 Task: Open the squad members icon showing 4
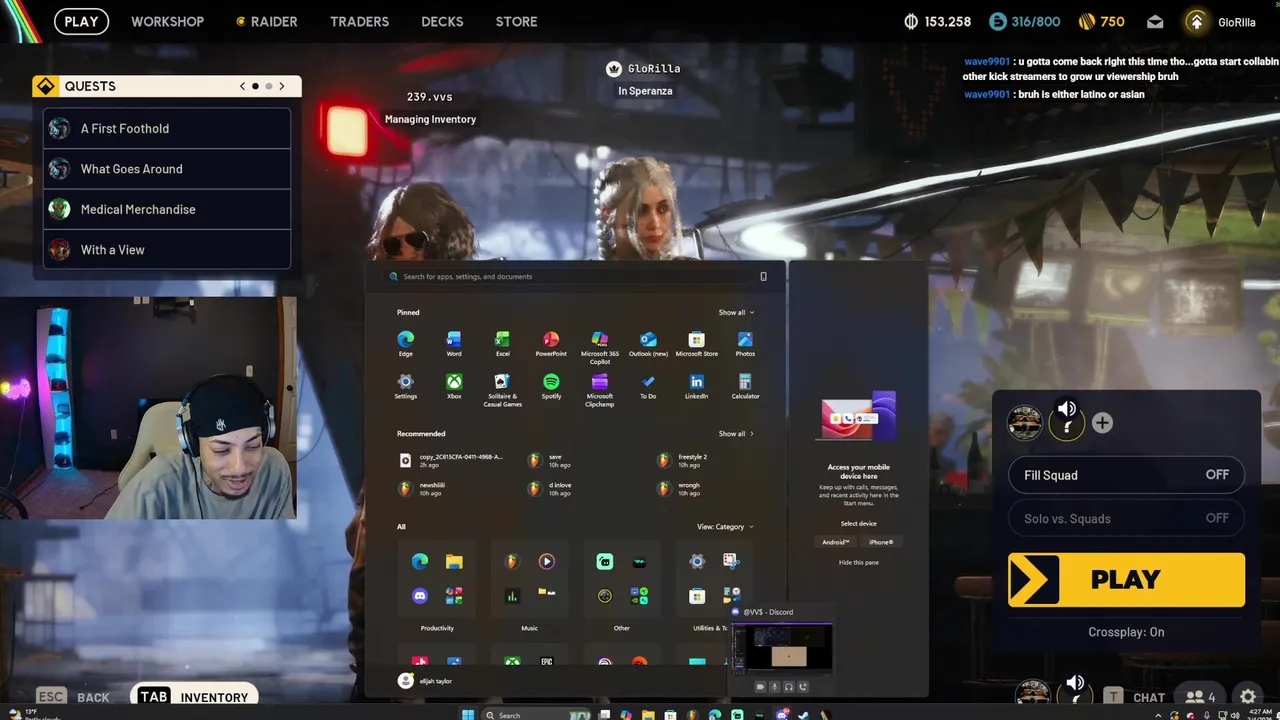(x=1200, y=697)
